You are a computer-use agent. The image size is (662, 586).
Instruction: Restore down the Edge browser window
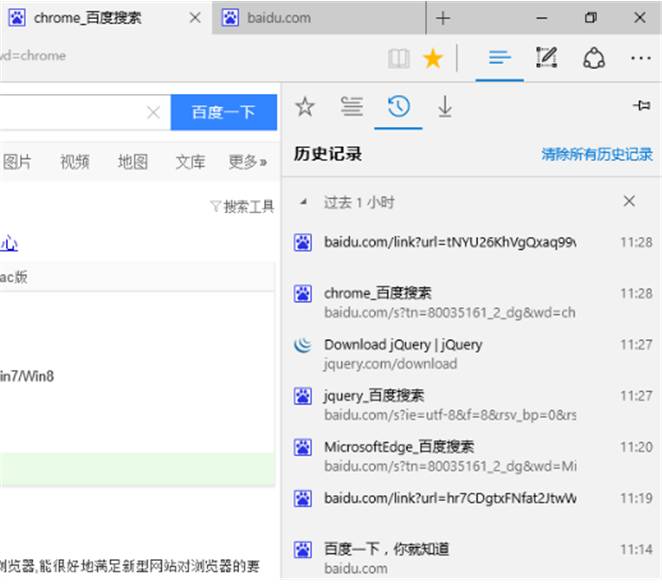point(591,18)
